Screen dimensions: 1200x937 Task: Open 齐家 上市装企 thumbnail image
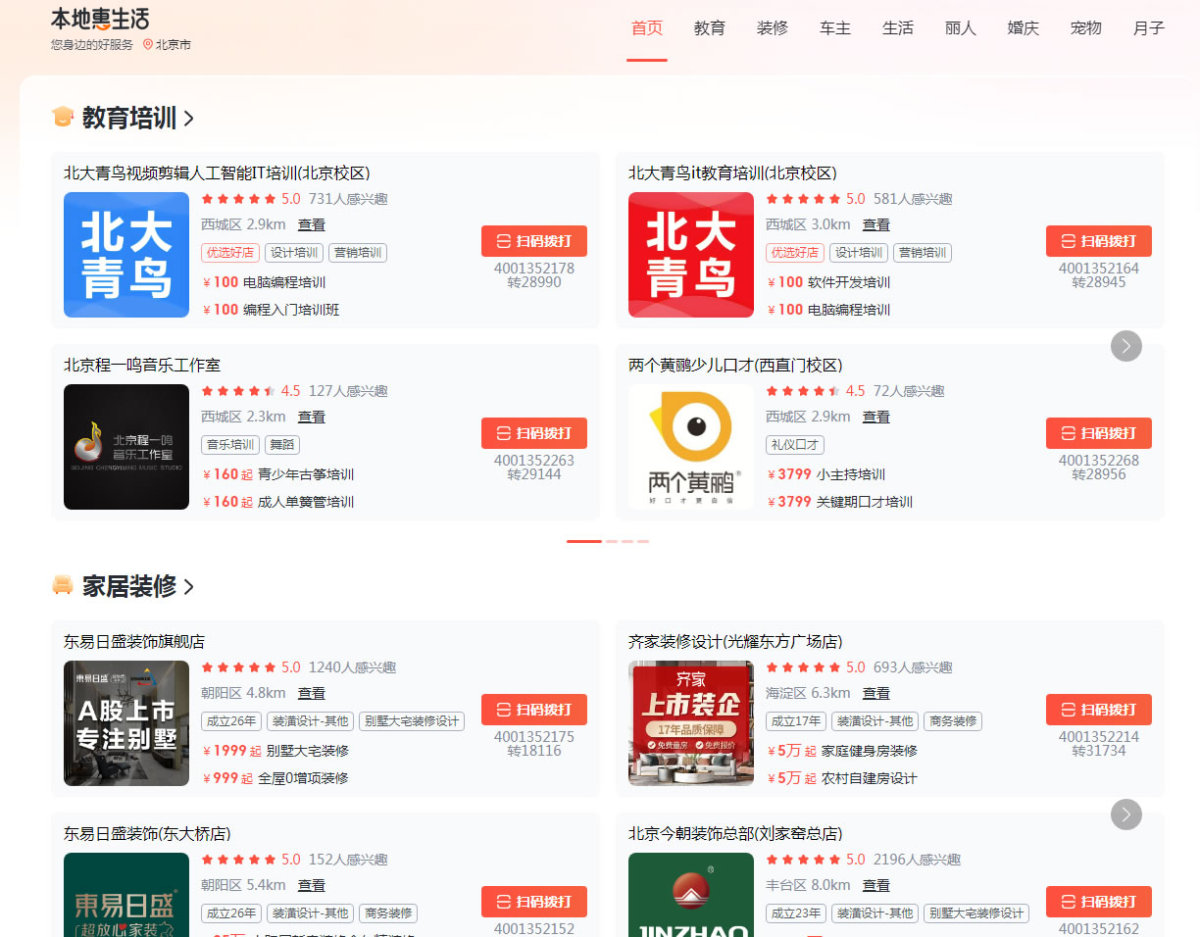[691, 723]
